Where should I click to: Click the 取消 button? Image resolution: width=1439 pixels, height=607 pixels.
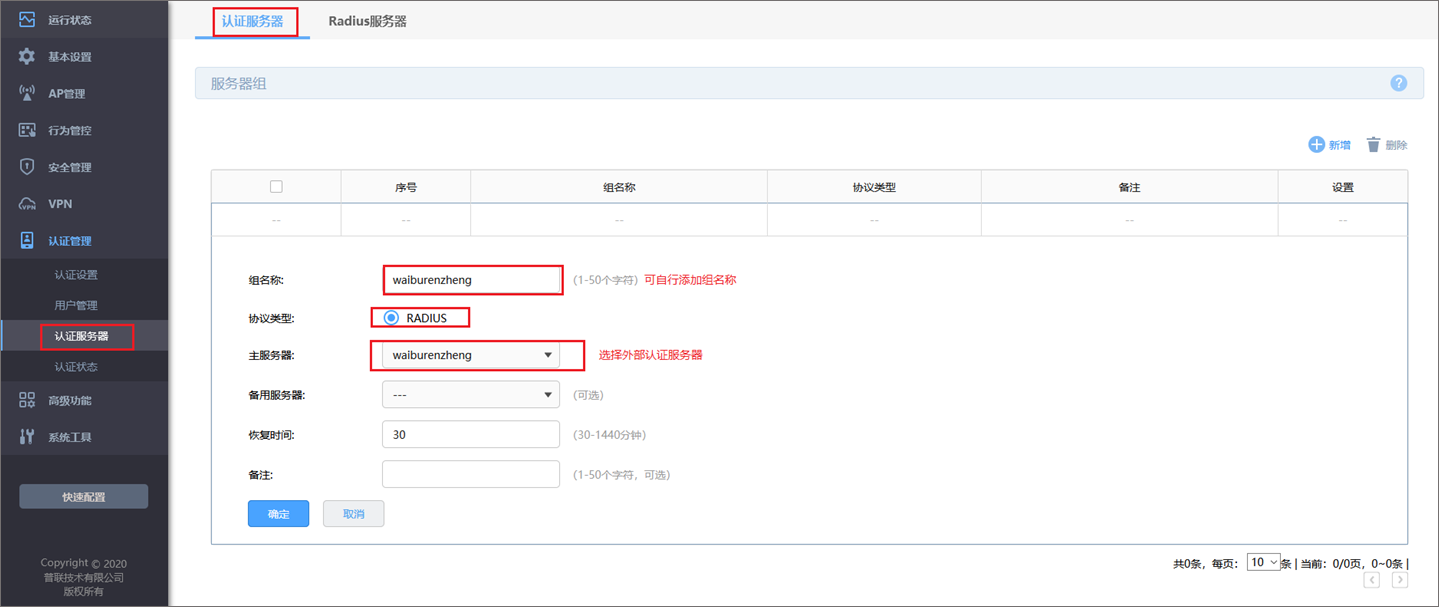pyautogui.click(x=353, y=514)
